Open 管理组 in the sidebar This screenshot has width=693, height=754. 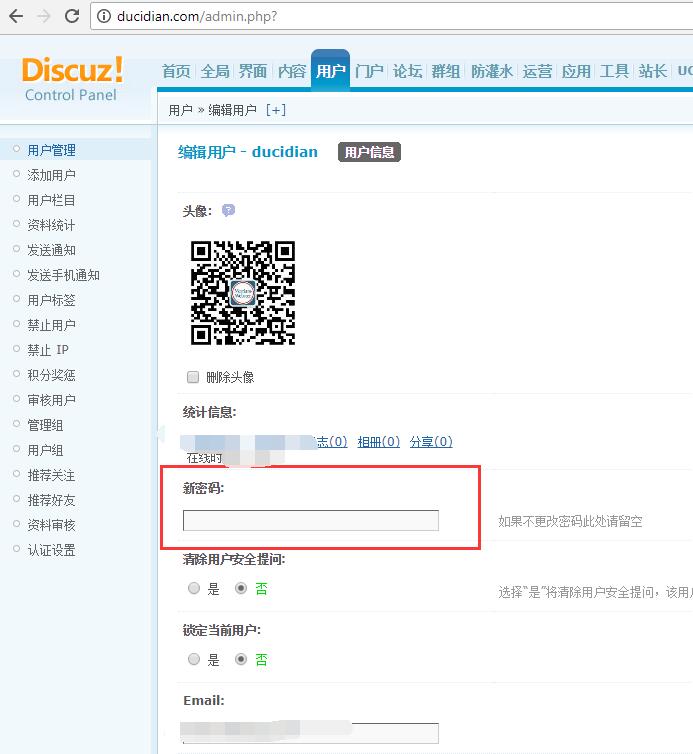coord(45,425)
